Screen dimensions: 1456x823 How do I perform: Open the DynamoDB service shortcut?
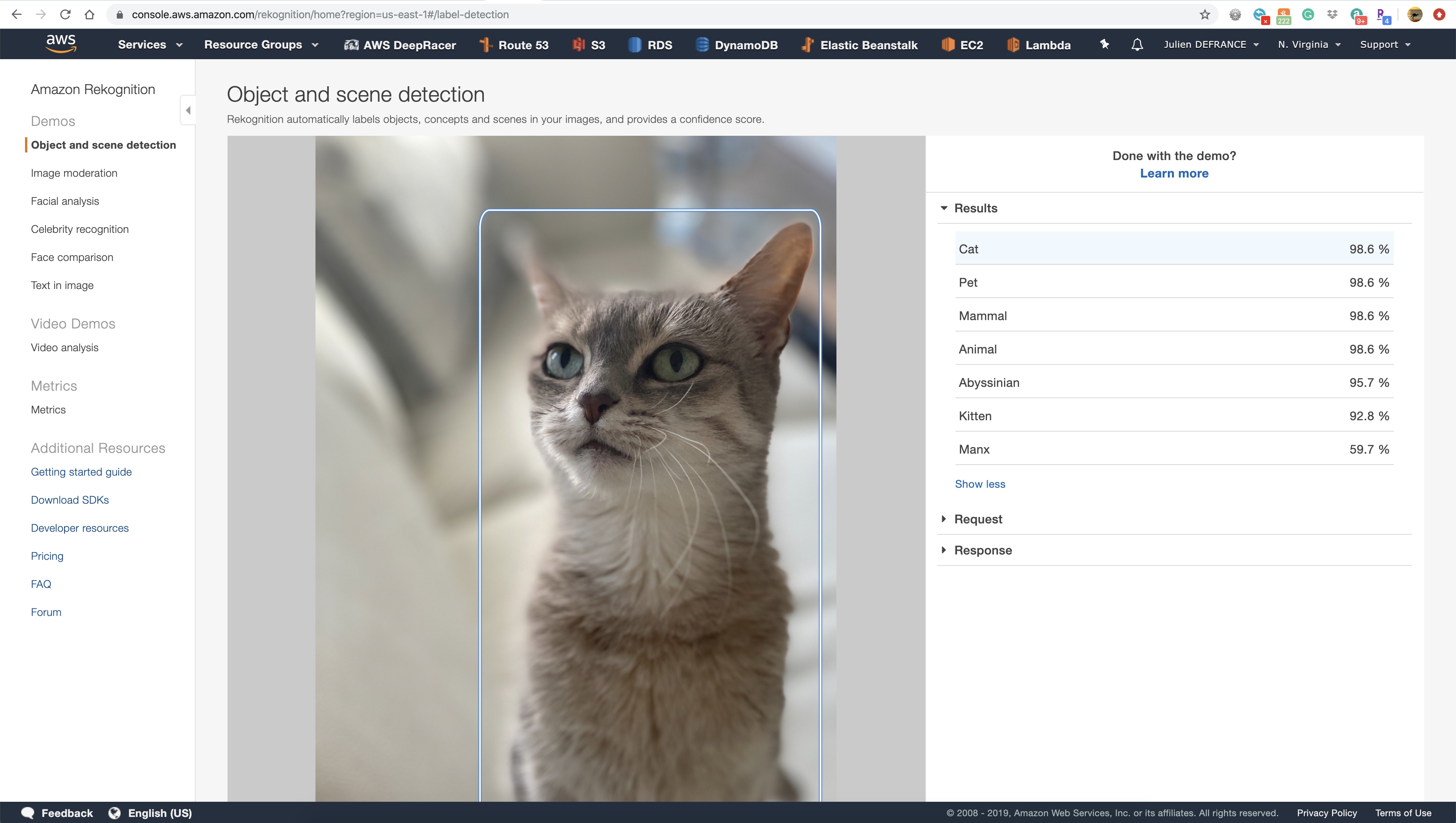pyautogui.click(x=736, y=45)
